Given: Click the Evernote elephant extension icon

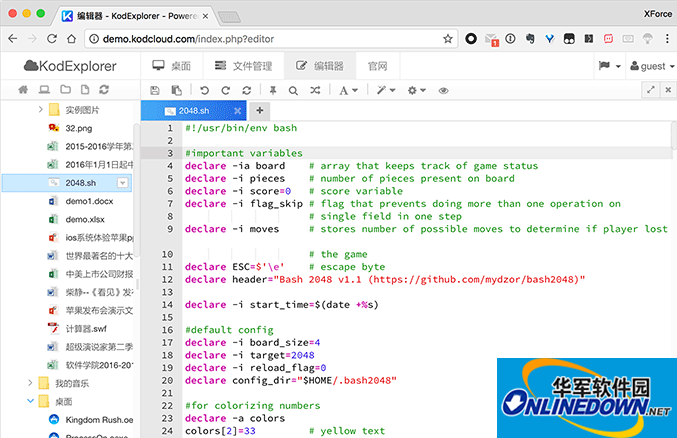Looking at the screenshot, I should tap(530, 39).
